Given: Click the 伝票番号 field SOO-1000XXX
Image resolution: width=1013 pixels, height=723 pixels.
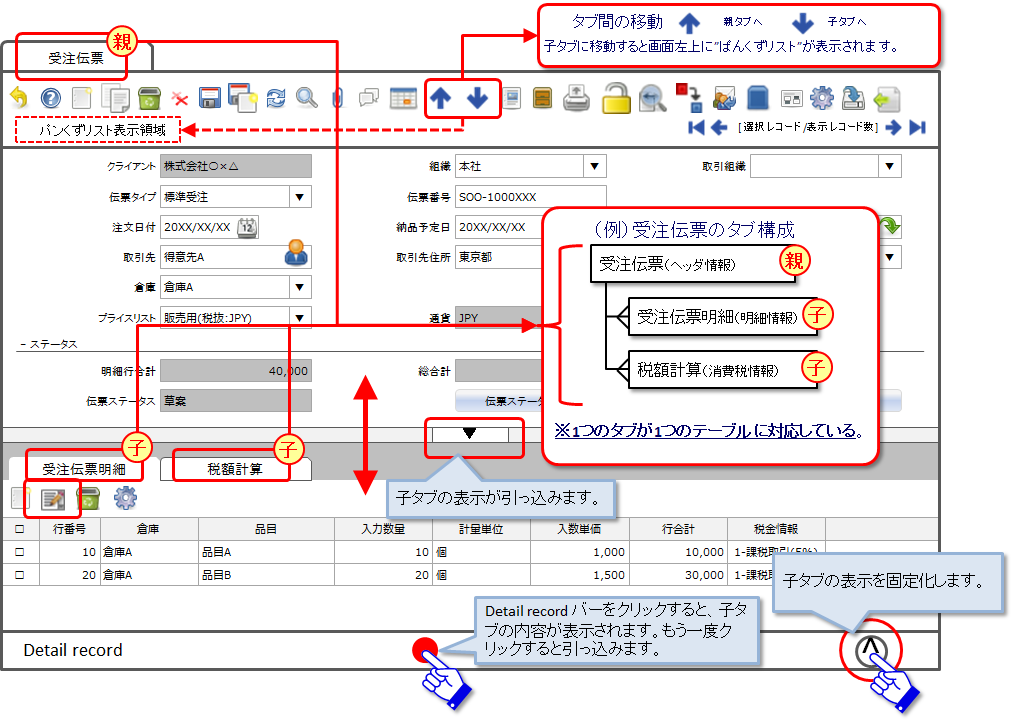Looking at the screenshot, I should click(x=530, y=197).
